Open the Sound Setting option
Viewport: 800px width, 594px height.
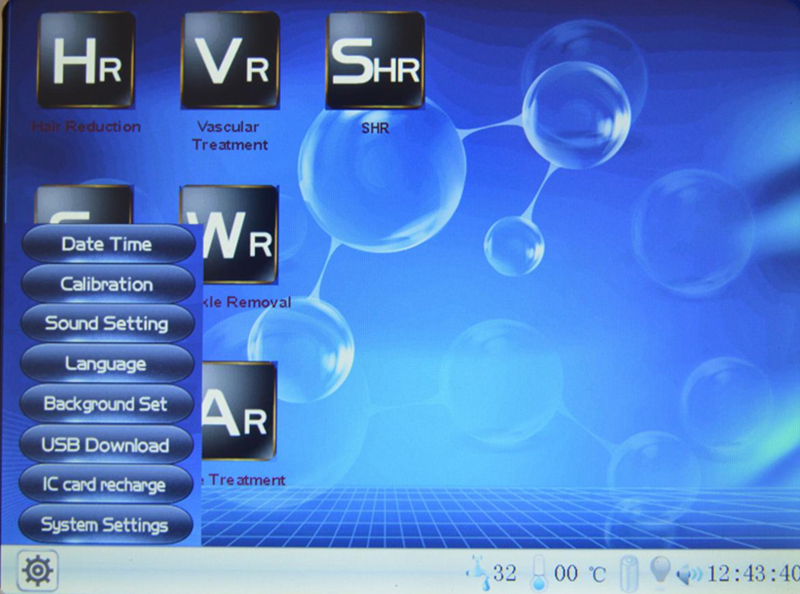pos(107,324)
